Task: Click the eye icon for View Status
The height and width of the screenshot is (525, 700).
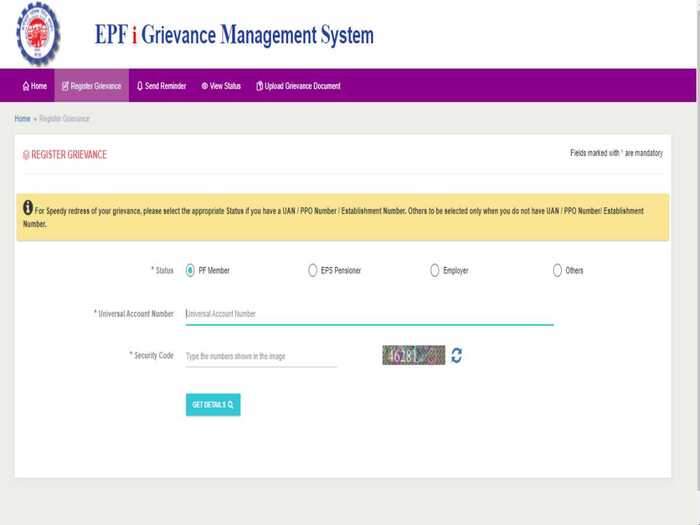Action: 204,86
